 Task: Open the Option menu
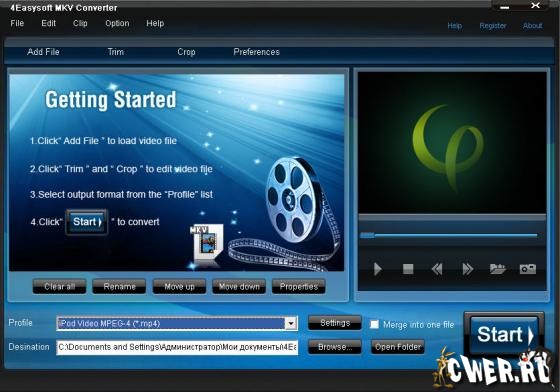pyautogui.click(x=117, y=24)
